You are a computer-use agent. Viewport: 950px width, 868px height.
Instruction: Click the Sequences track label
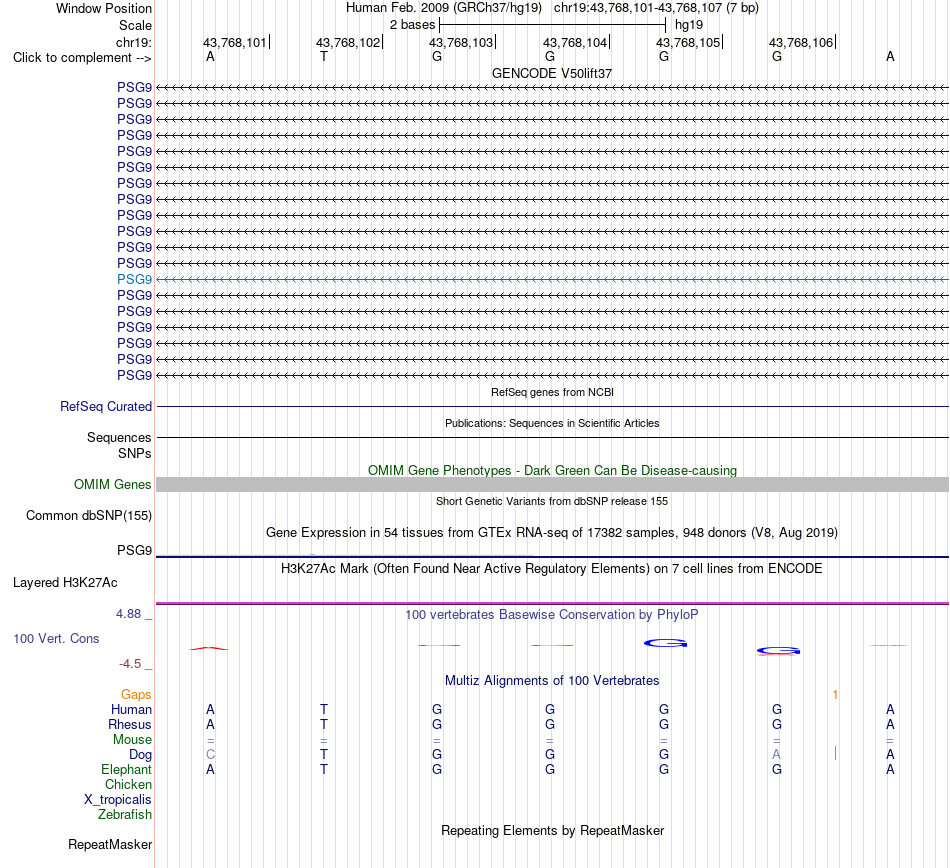pos(119,437)
